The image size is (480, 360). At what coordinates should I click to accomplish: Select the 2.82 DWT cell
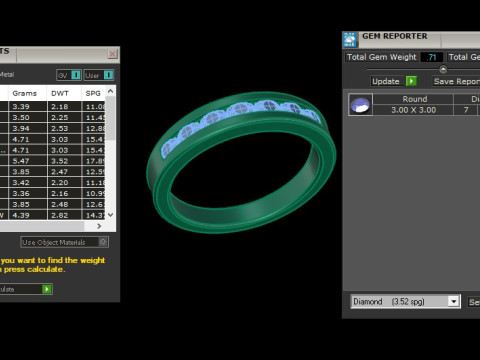coord(65,215)
